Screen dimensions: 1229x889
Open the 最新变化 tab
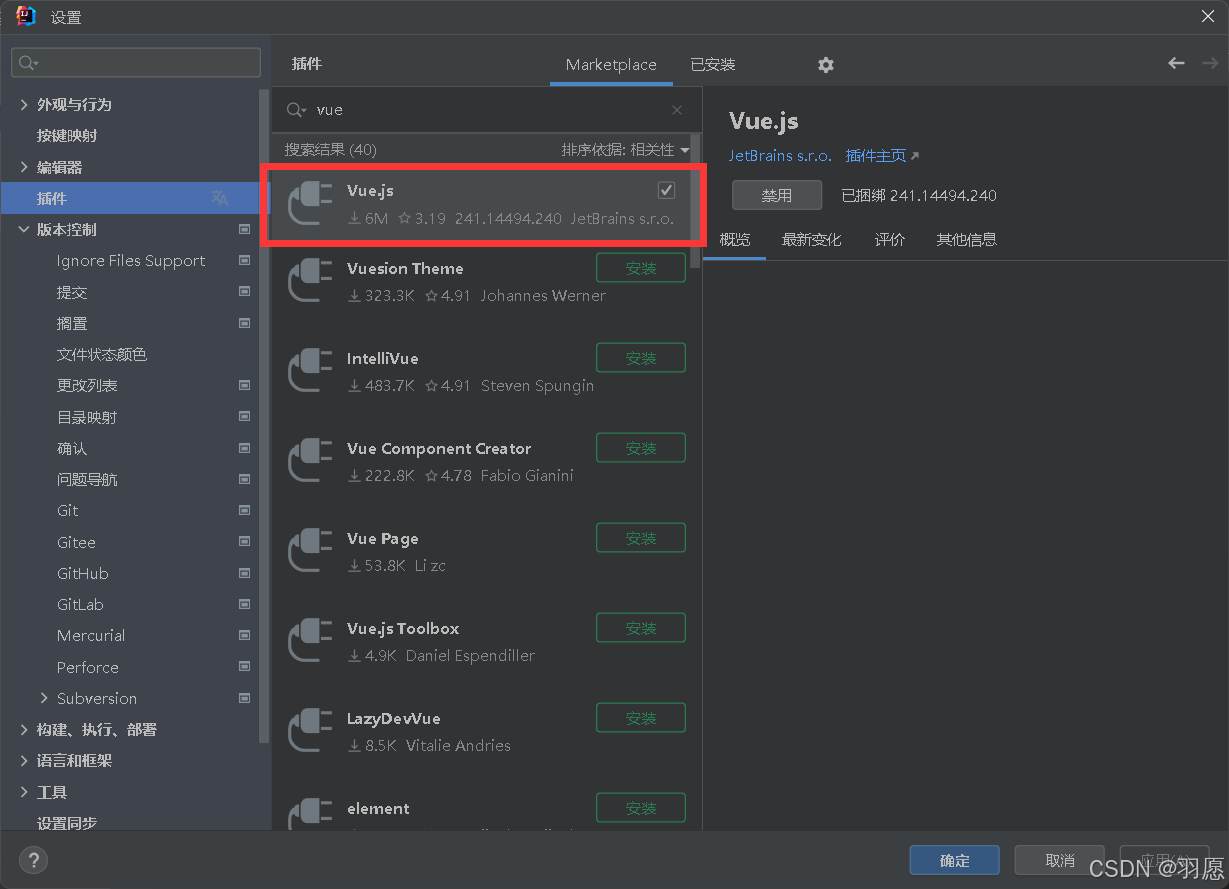click(x=812, y=239)
